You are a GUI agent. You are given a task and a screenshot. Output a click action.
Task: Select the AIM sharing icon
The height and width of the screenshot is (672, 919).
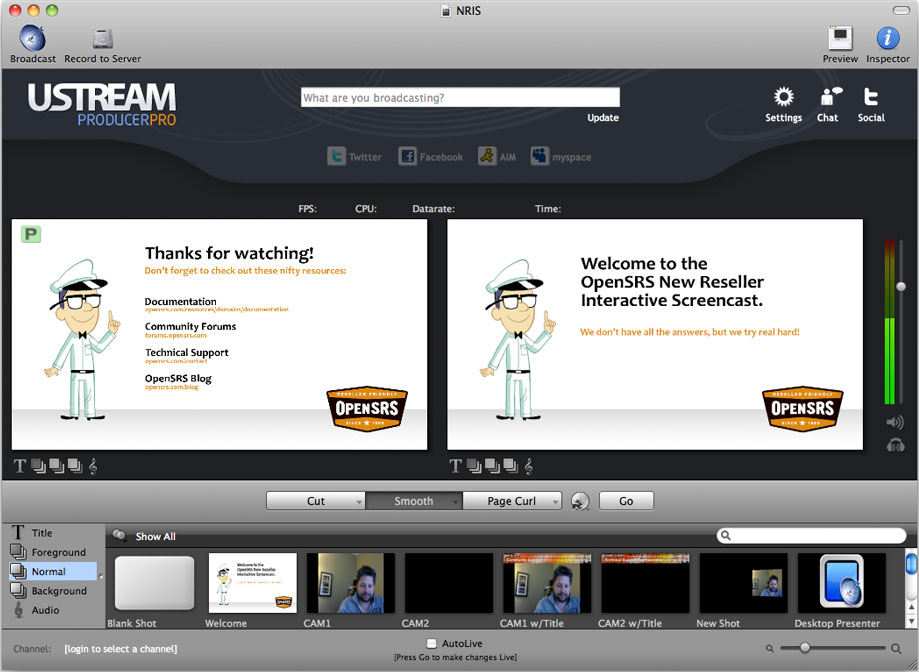[487, 156]
